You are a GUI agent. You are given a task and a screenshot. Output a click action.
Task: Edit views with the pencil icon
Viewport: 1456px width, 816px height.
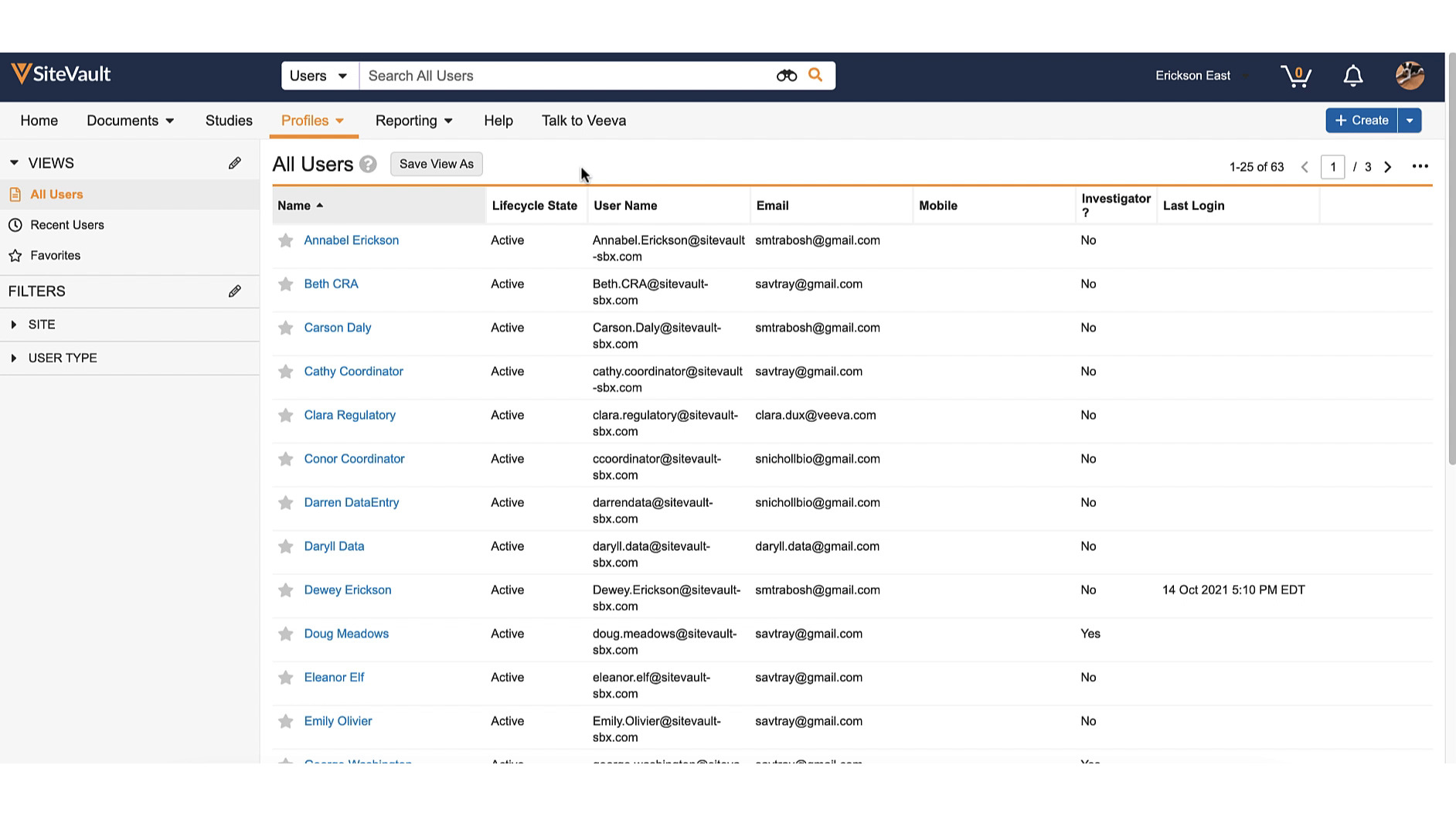(x=235, y=163)
